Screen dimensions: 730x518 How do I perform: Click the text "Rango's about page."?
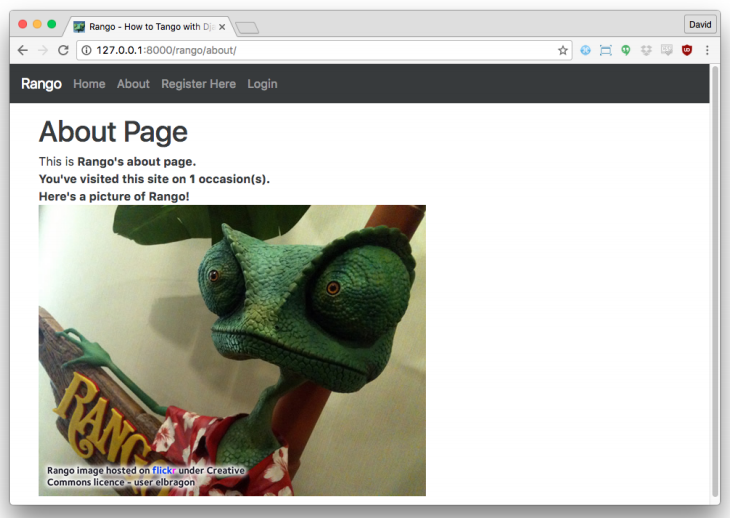(x=136, y=162)
